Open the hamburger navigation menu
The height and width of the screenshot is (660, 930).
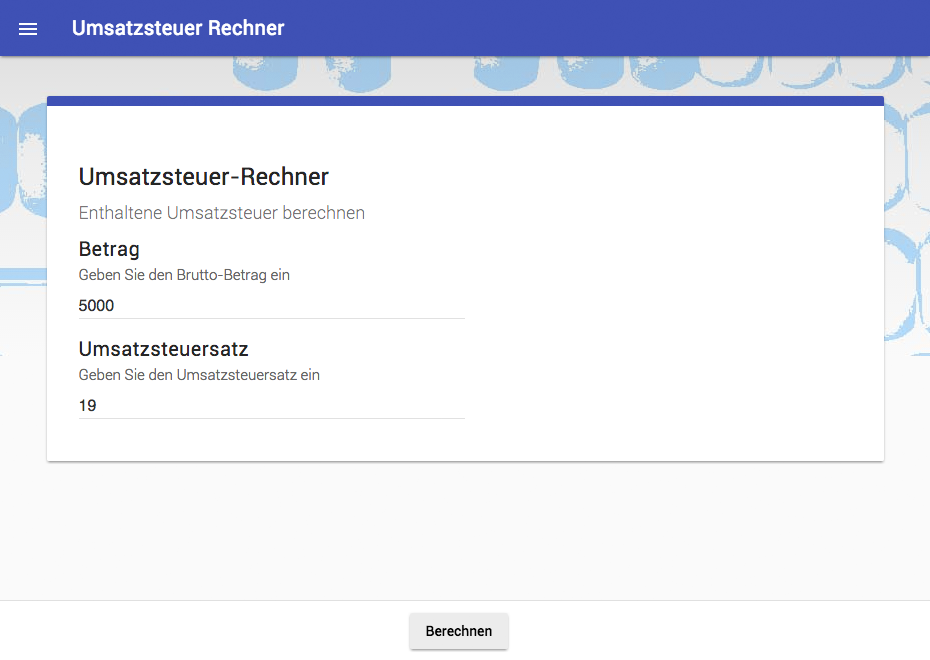pos(28,28)
